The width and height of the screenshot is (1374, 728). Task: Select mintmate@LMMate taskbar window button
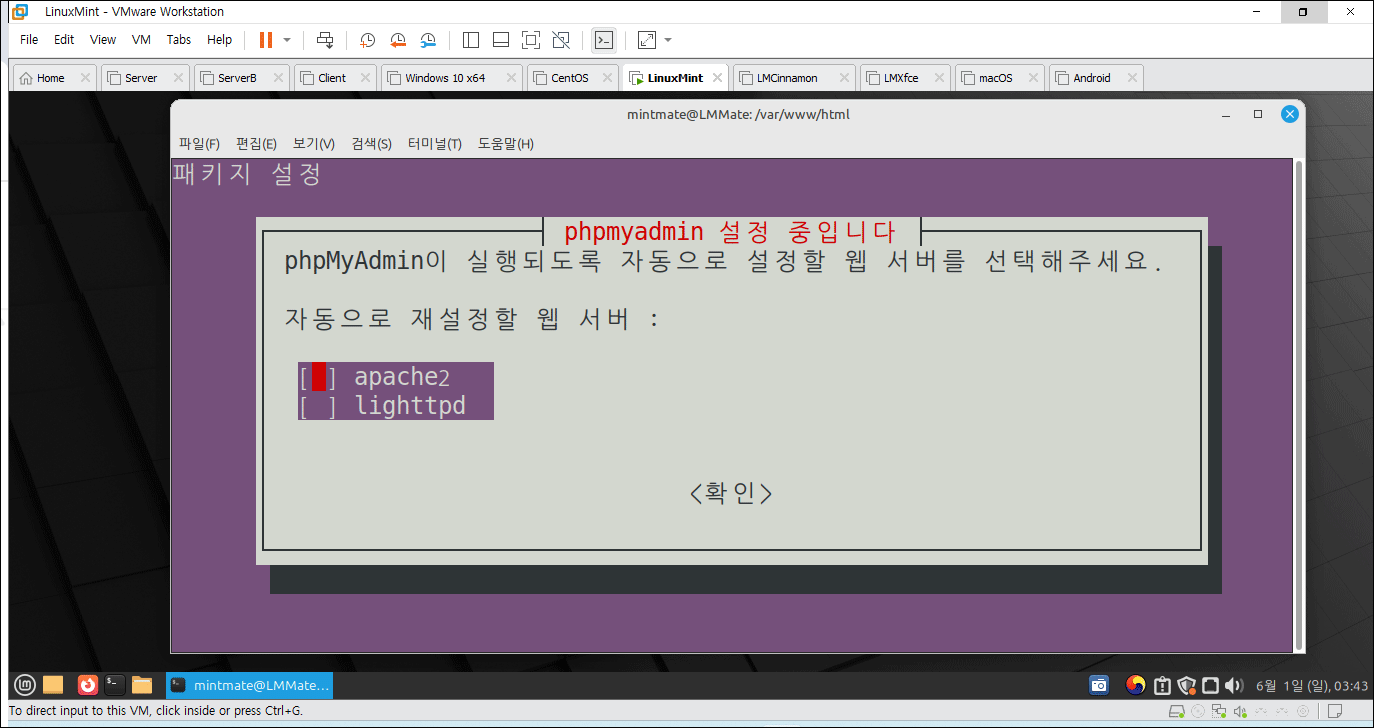249,685
